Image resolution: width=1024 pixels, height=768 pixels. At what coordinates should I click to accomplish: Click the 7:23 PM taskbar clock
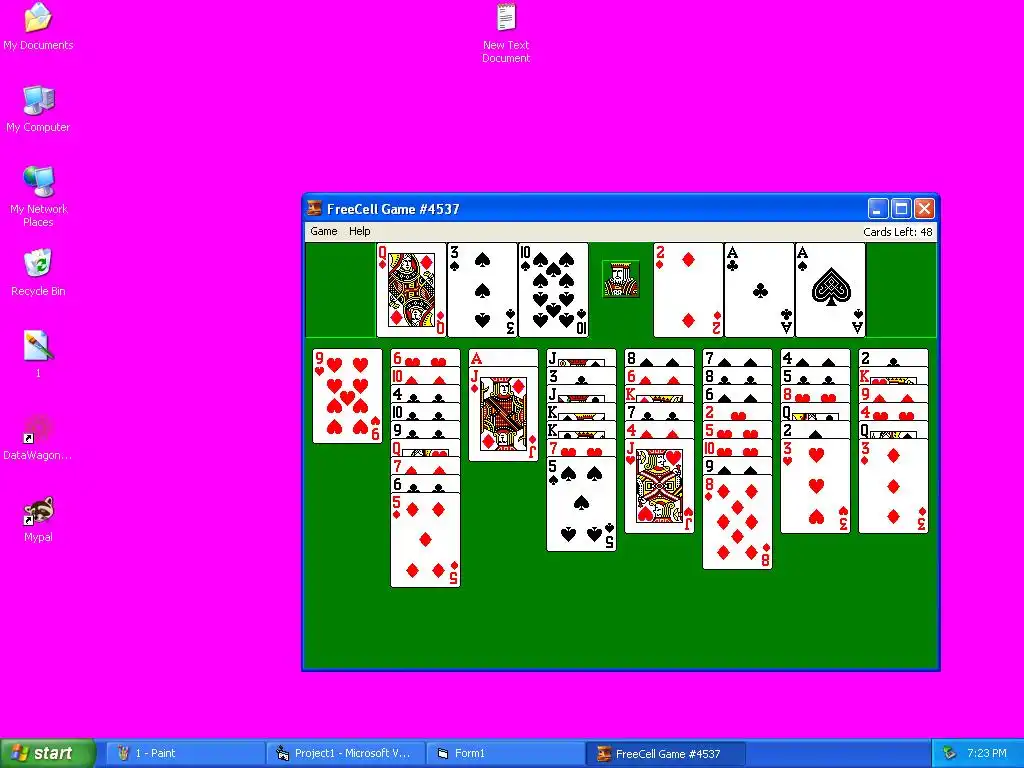pyautogui.click(x=987, y=753)
